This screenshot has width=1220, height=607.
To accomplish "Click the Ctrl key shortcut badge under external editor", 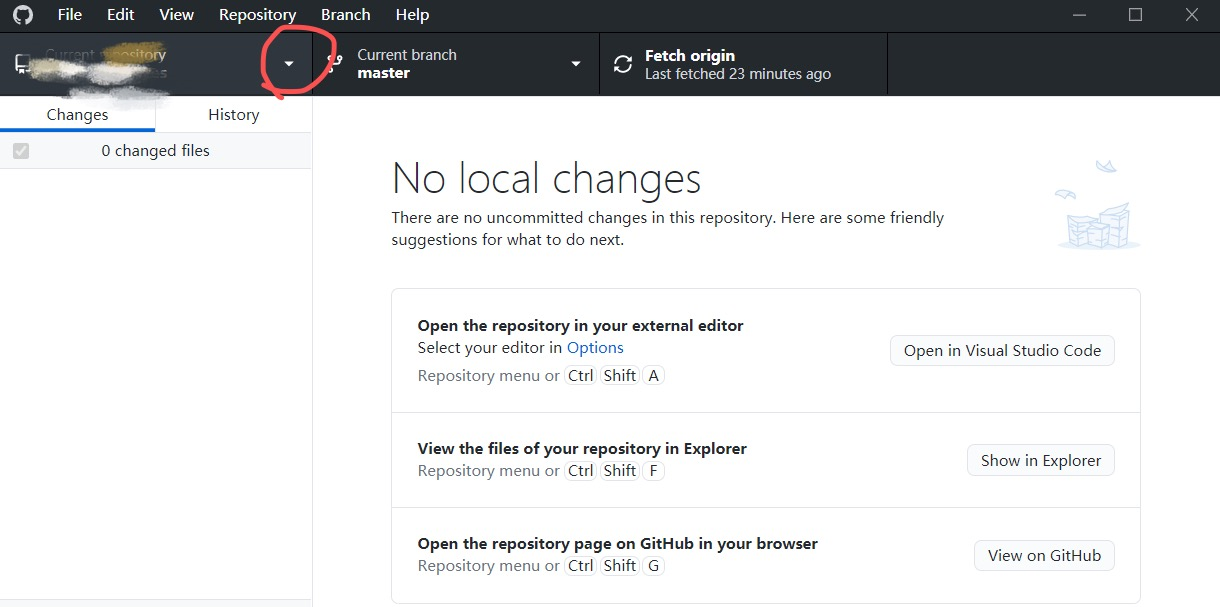I will tap(580, 375).
